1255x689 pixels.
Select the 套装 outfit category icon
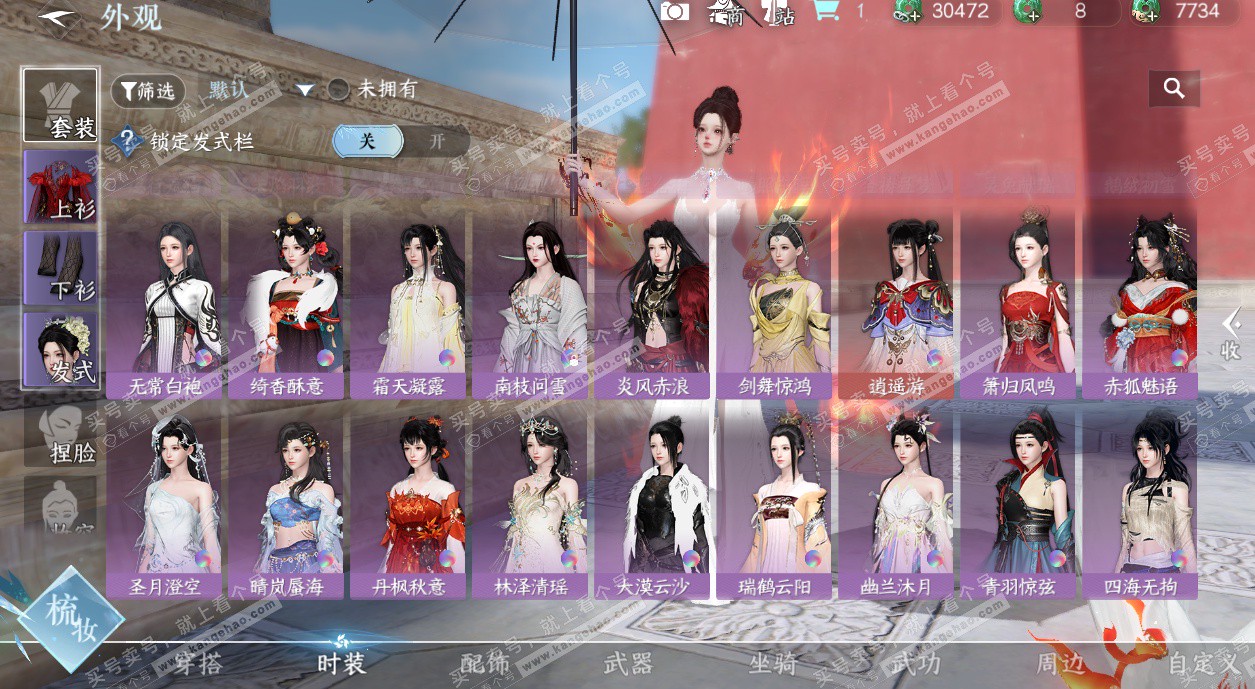click(x=61, y=106)
